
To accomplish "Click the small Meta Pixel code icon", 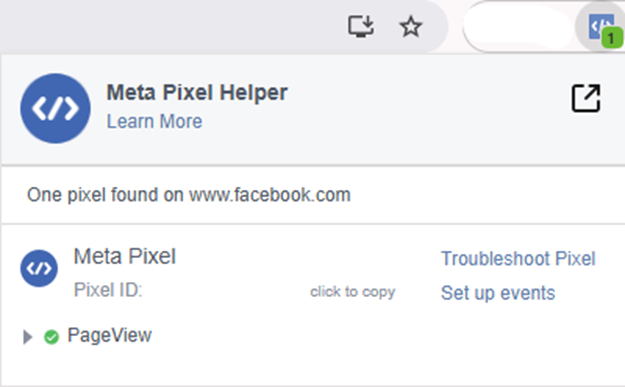I will click(39, 268).
